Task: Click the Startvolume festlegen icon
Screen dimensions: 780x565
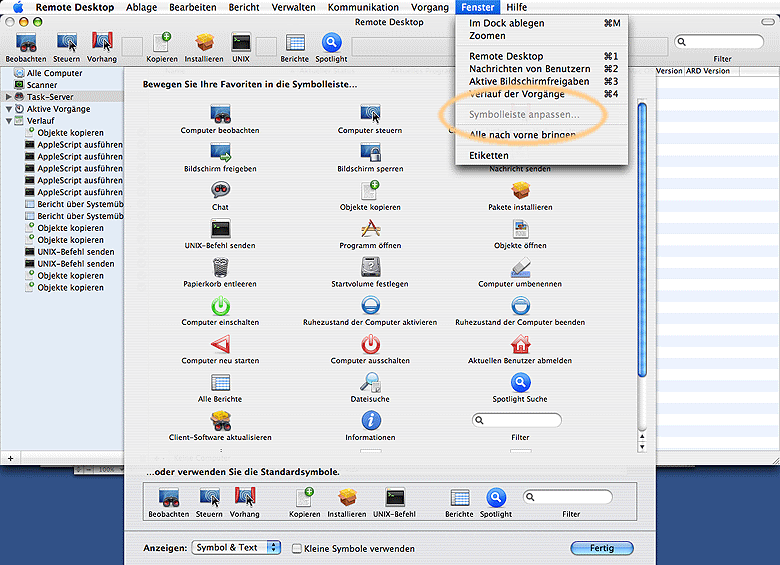Action: pyautogui.click(x=370, y=267)
